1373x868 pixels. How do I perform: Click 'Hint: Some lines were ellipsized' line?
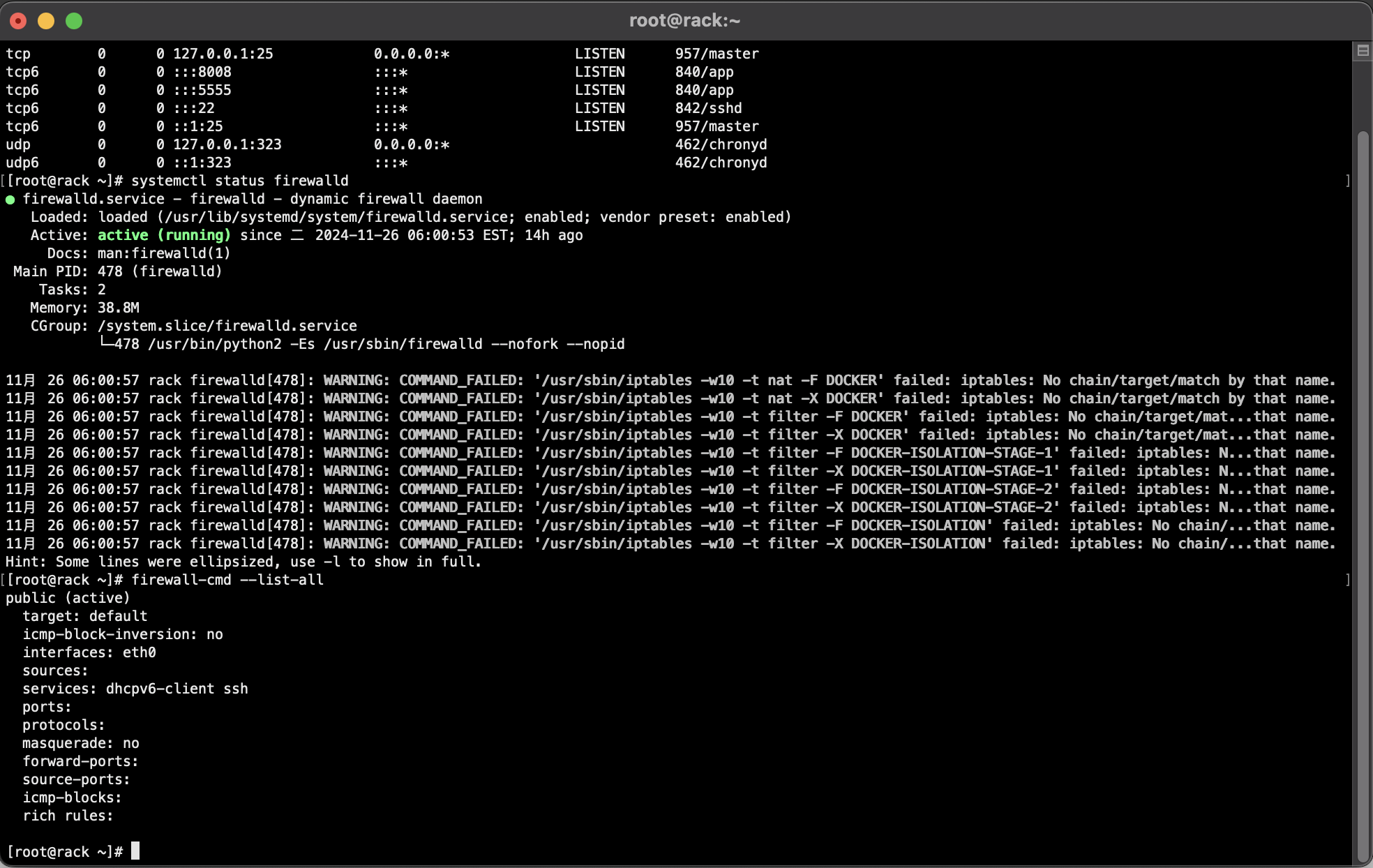(x=243, y=562)
